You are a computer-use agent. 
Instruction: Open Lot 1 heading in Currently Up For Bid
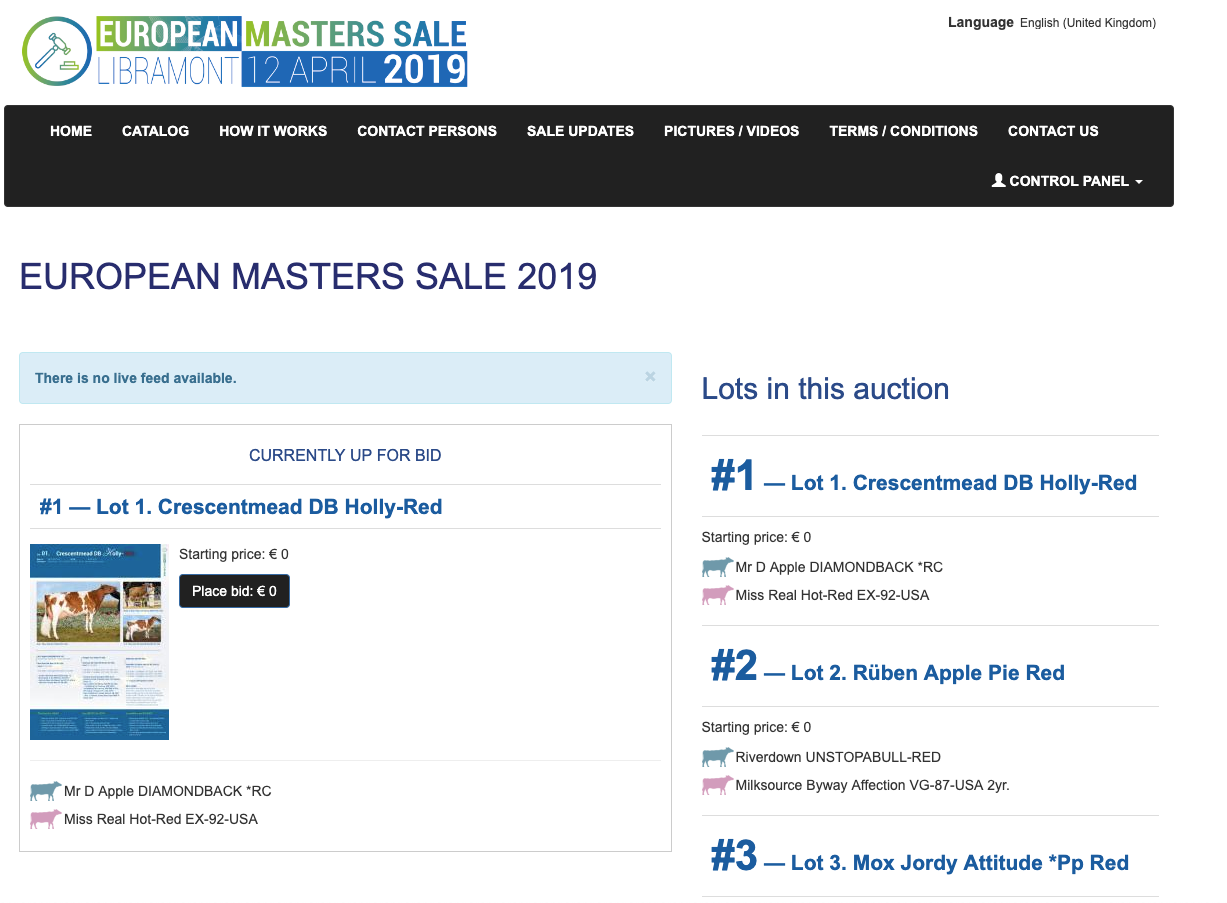coord(240,507)
